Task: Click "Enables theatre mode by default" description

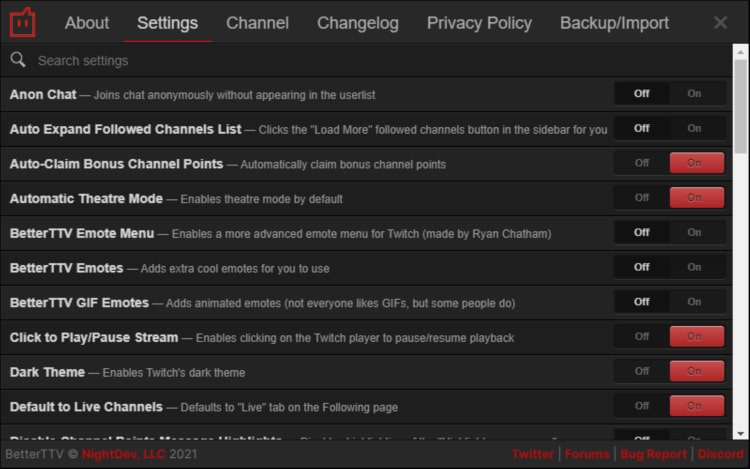Action: point(261,199)
